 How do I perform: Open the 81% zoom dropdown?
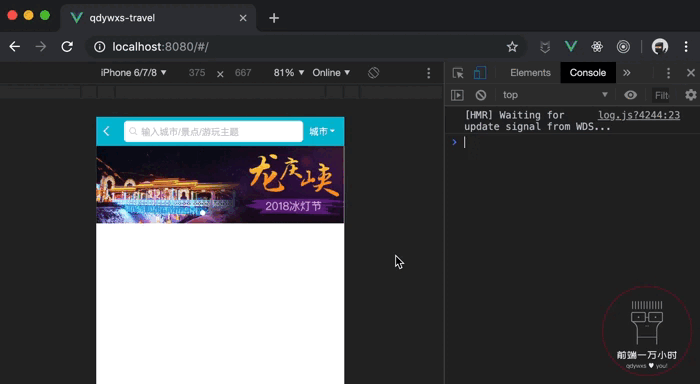tap(289, 73)
